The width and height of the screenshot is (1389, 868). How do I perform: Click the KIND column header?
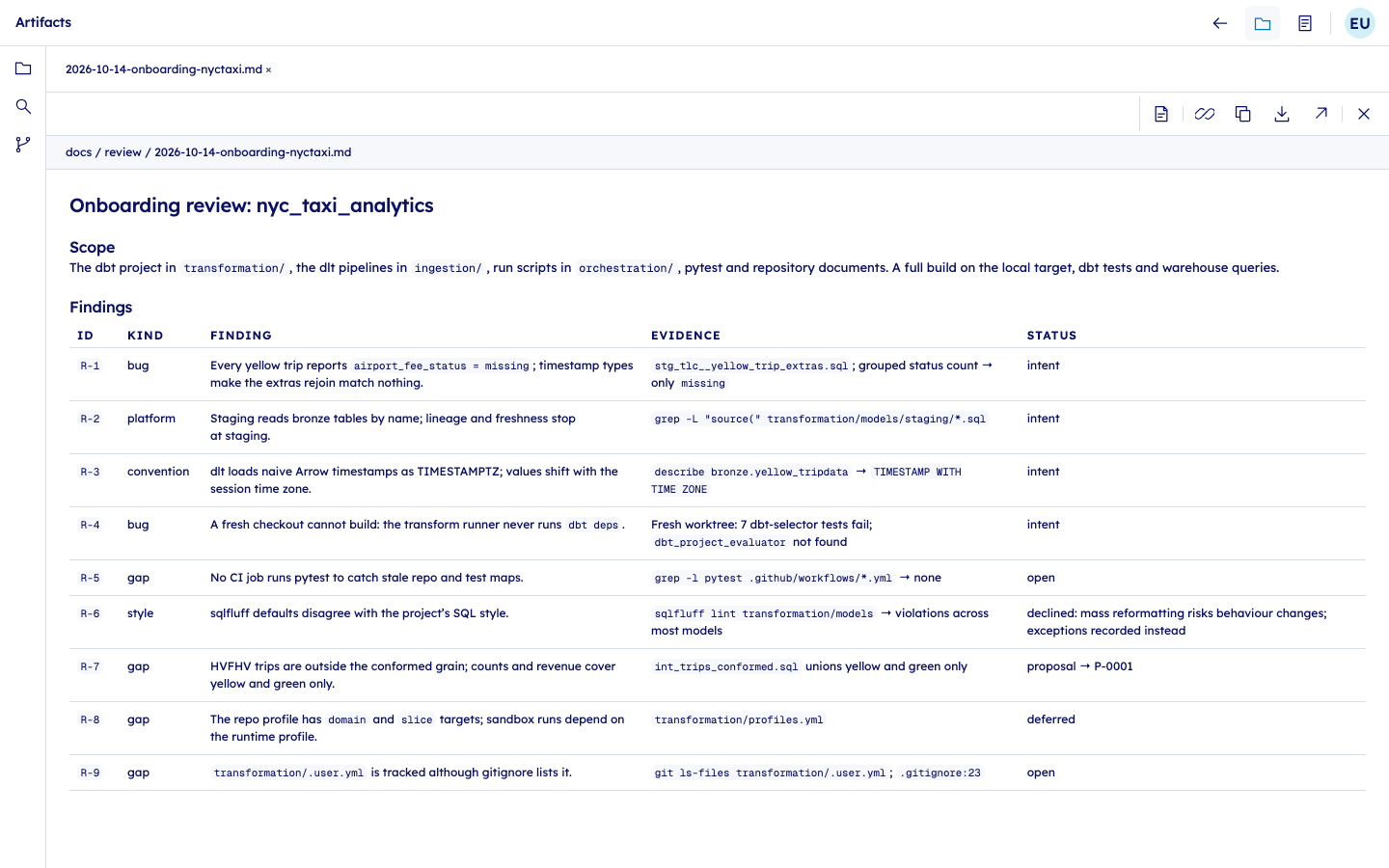146,336
